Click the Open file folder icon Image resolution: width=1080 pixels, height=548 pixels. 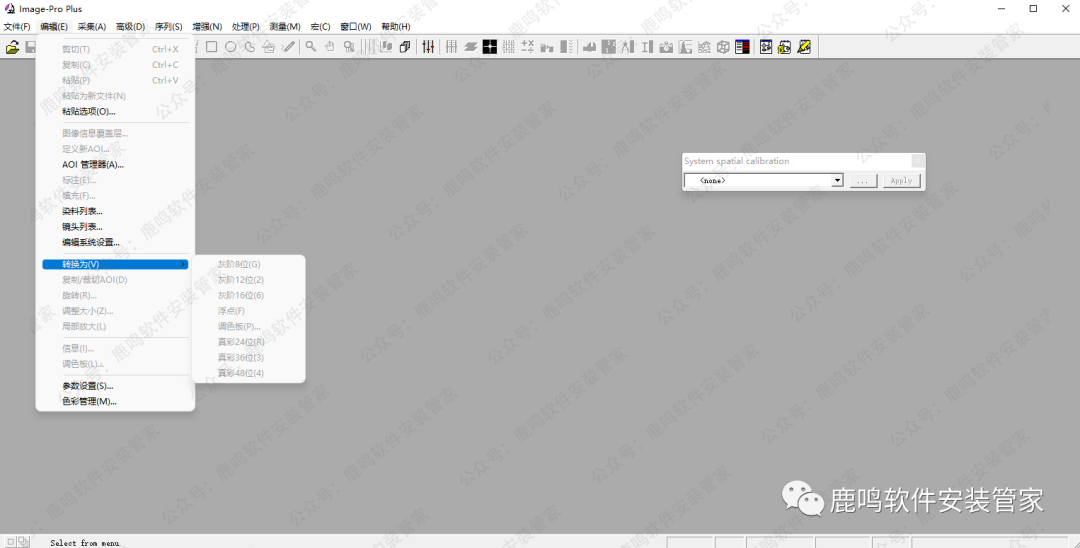pyautogui.click(x=12, y=47)
